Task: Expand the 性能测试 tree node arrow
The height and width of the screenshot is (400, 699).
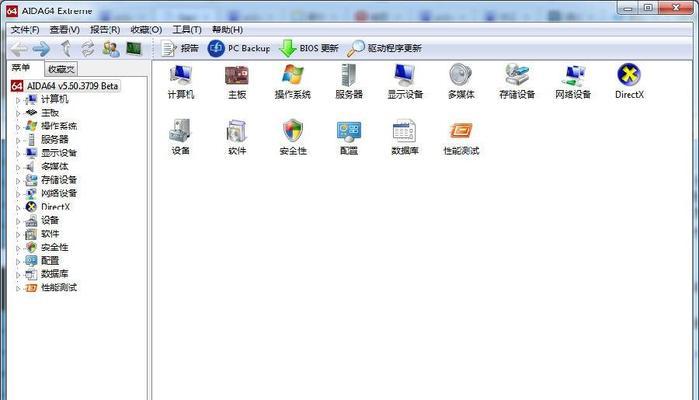Action: point(18,289)
